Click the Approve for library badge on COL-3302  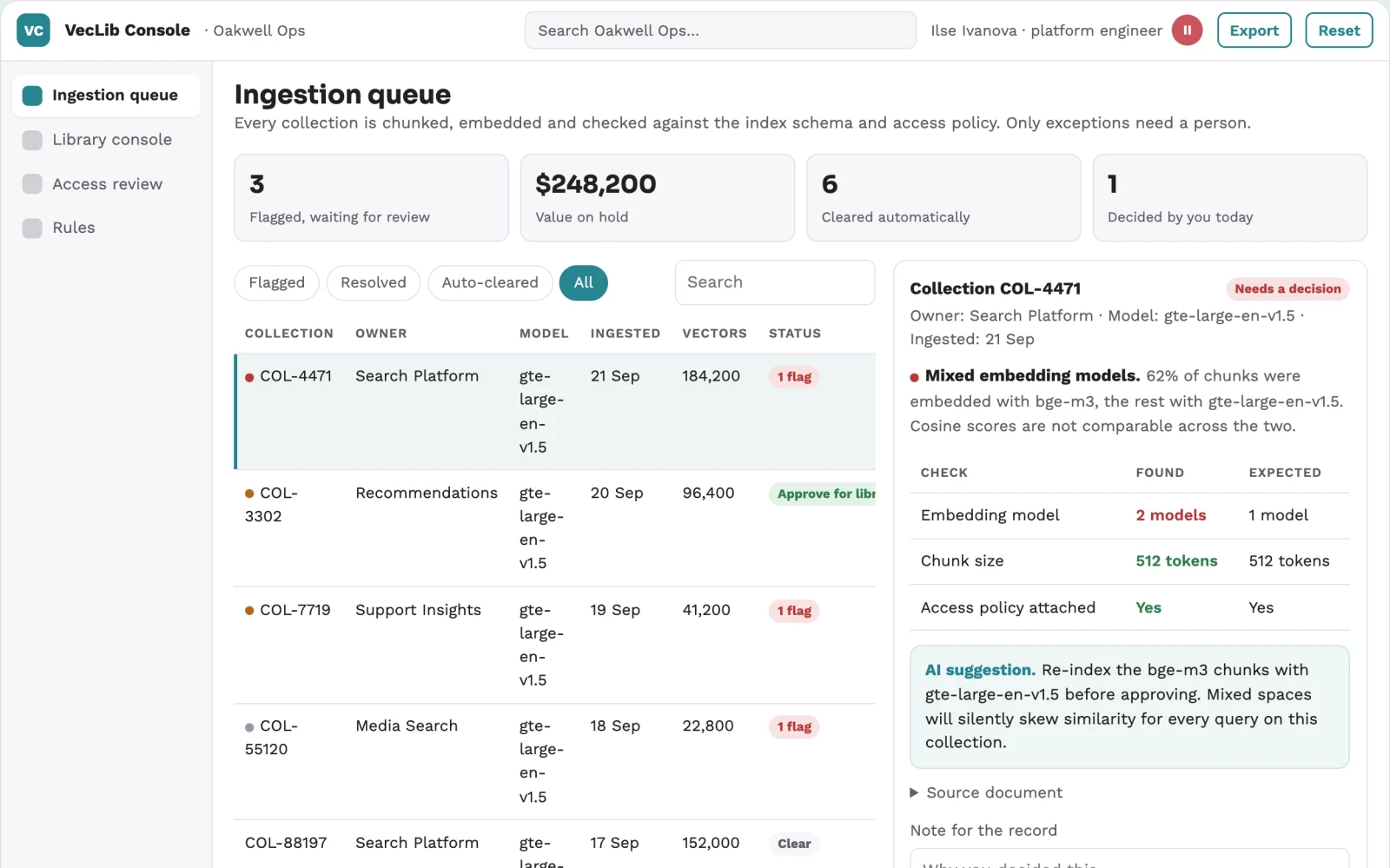(x=822, y=494)
